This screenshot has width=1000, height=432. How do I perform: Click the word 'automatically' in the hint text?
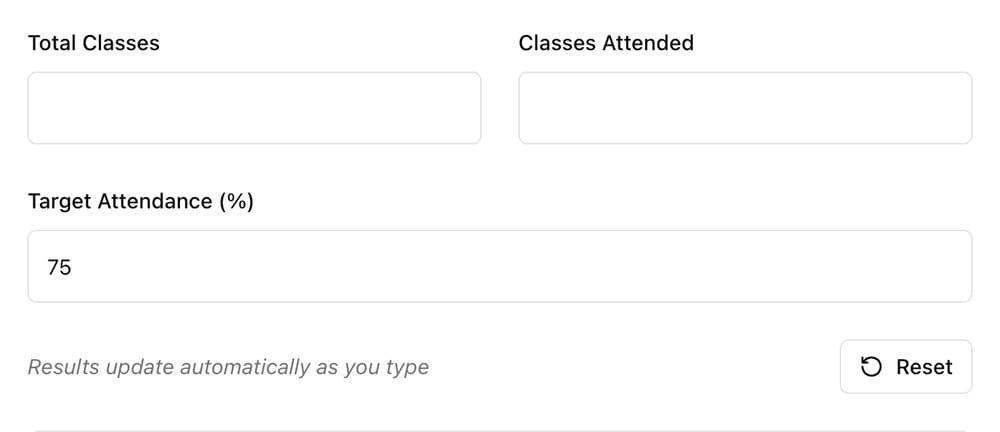244,368
